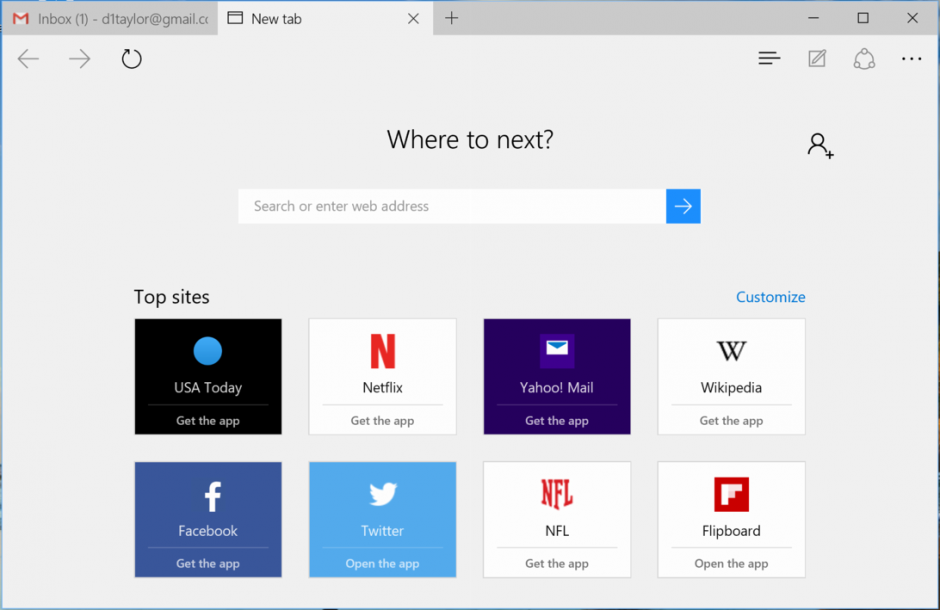Refresh the current page
Image resolution: width=940 pixels, height=610 pixels.
tap(131, 58)
